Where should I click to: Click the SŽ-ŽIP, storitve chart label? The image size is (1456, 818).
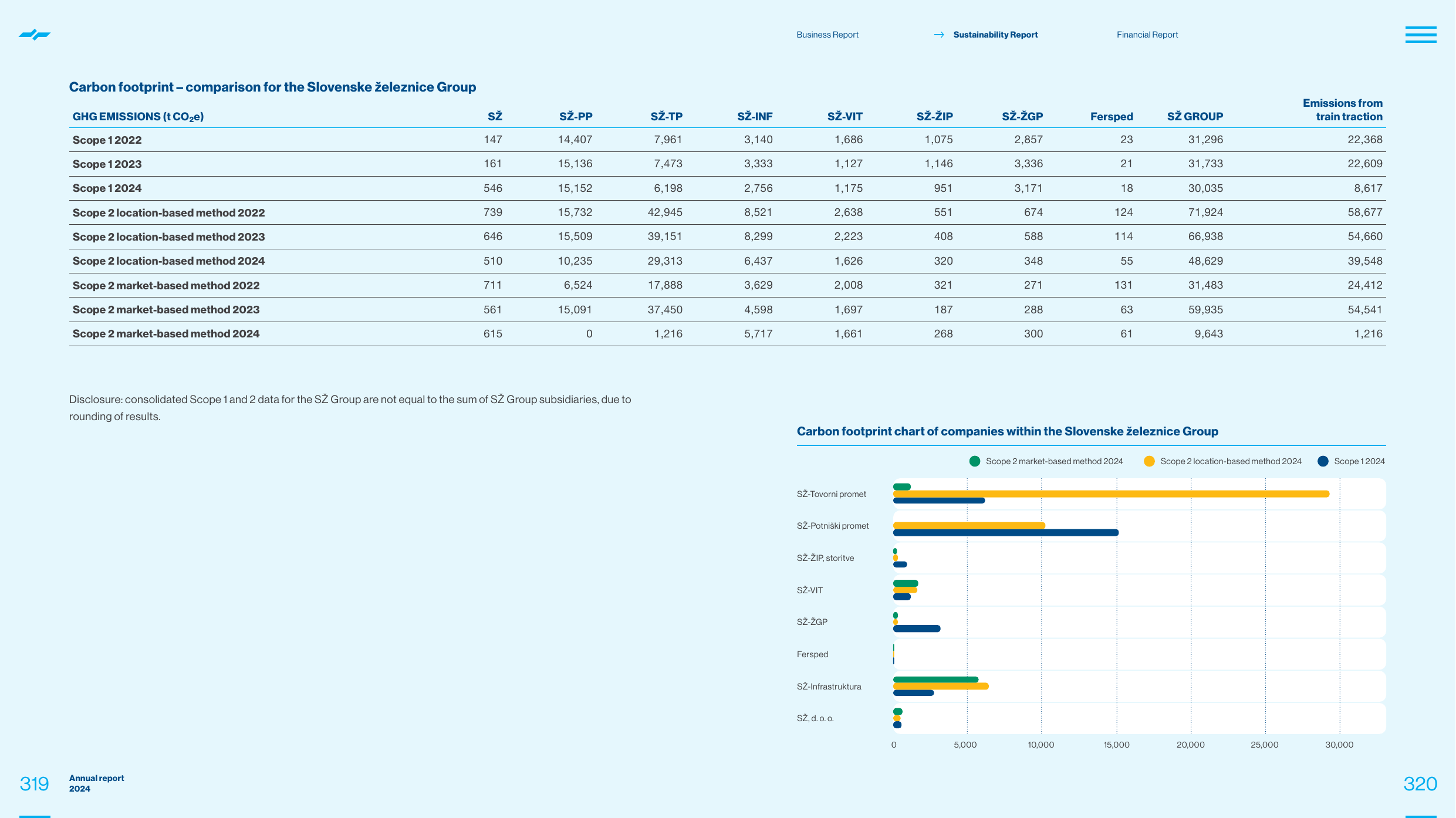click(825, 558)
